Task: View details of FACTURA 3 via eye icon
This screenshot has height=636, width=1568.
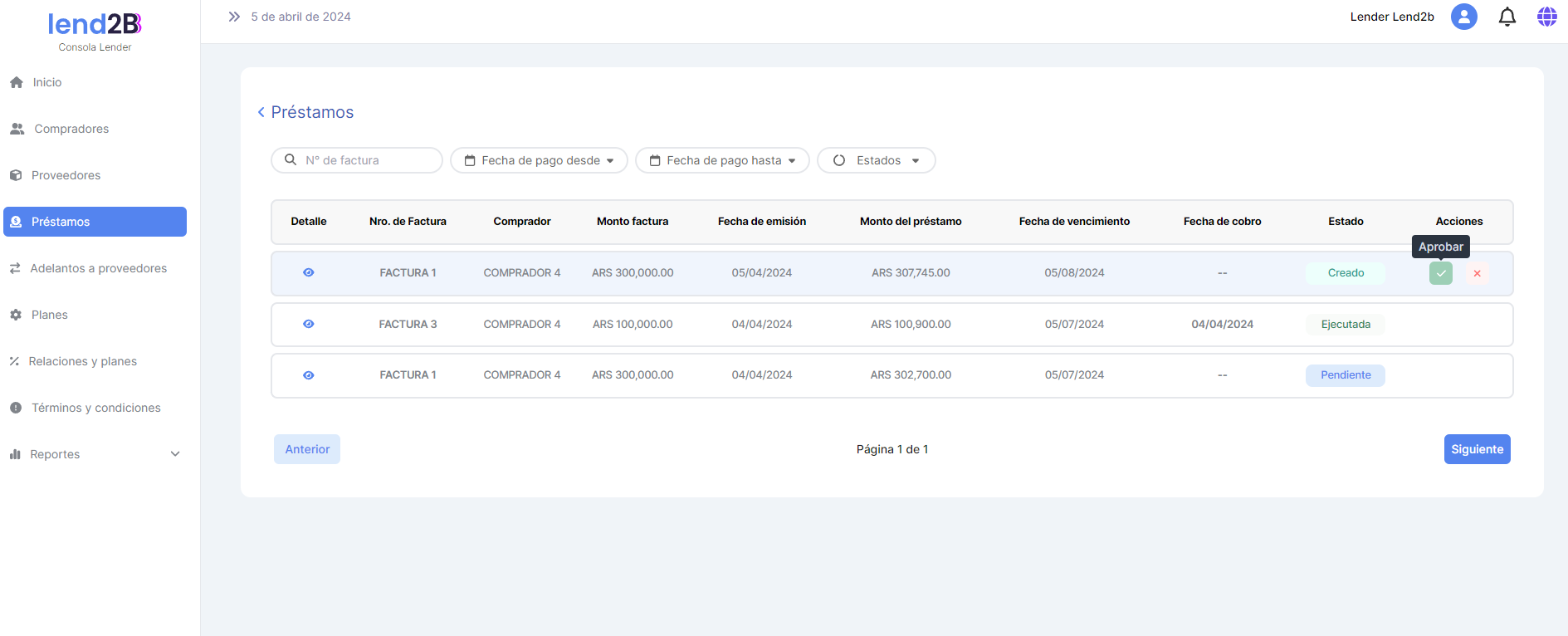Action: pyautogui.click(x=309, y=324)
